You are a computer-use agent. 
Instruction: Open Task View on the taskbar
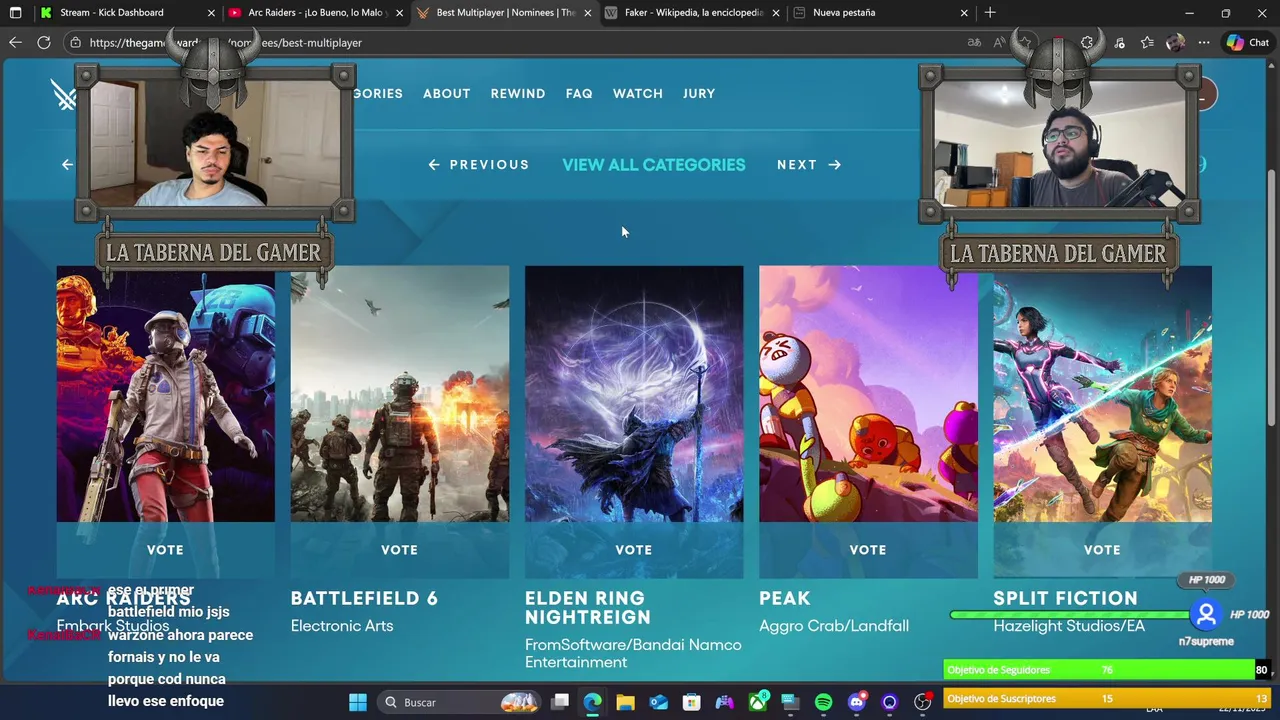pos(560,702)
